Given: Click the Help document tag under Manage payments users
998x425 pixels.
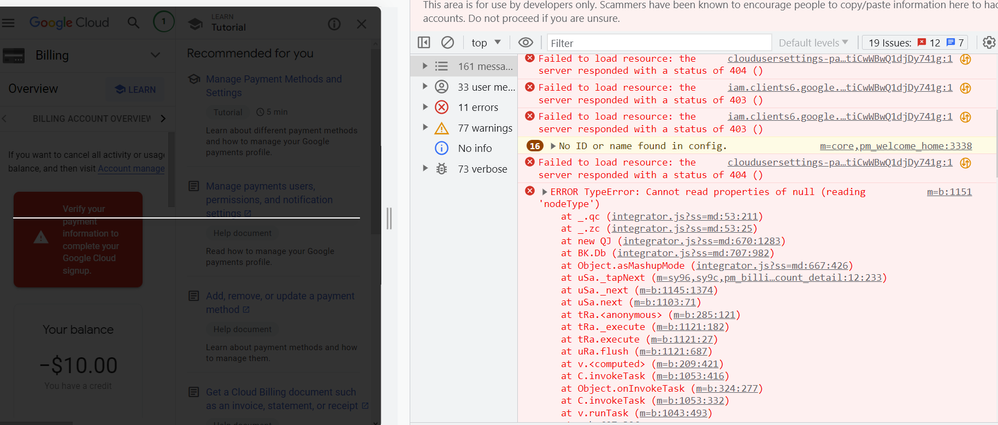Looking at the screenshot, I should click(242, 233).
